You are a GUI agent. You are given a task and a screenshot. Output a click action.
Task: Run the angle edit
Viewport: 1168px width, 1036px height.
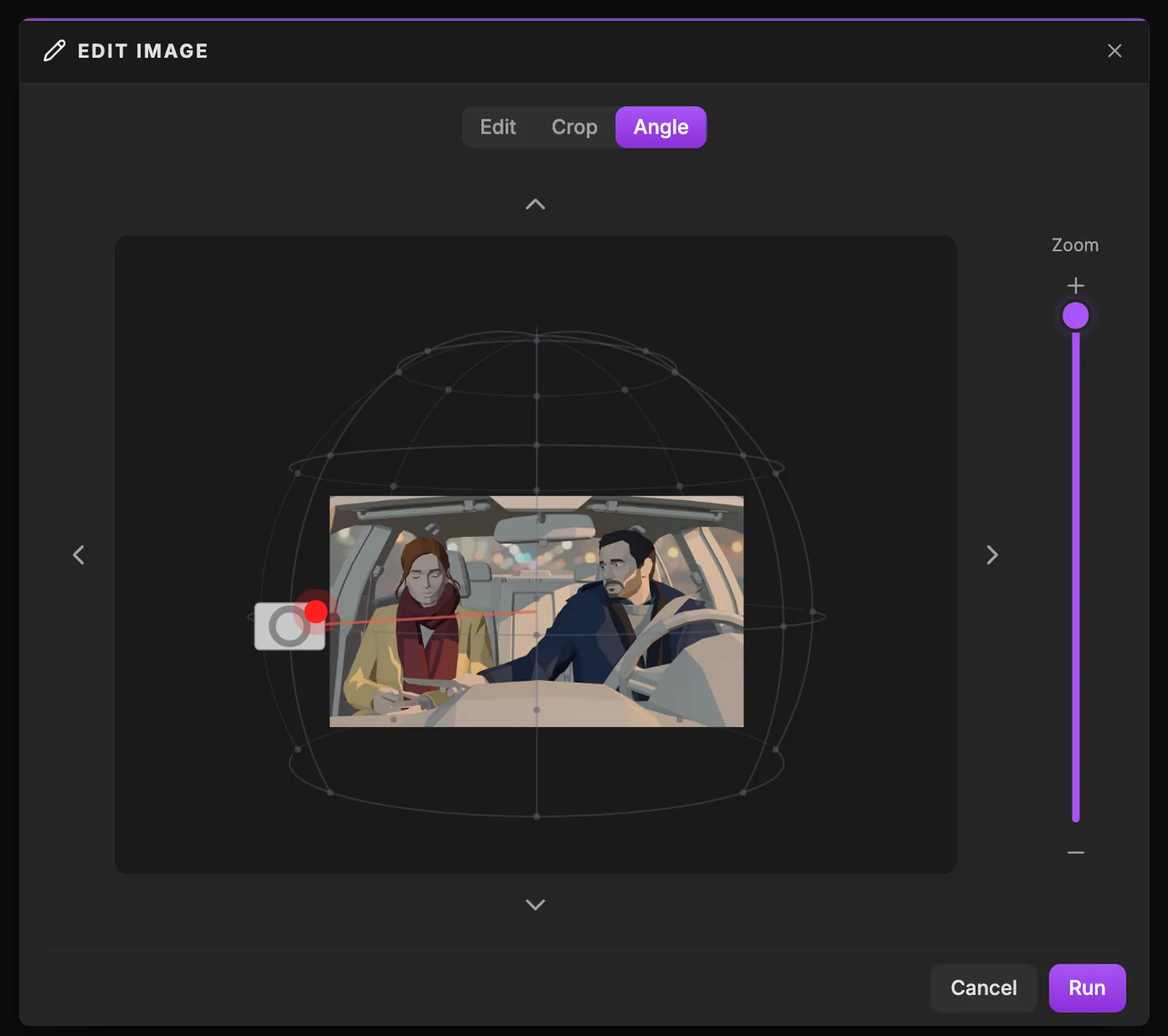[x=1087, y=988]
